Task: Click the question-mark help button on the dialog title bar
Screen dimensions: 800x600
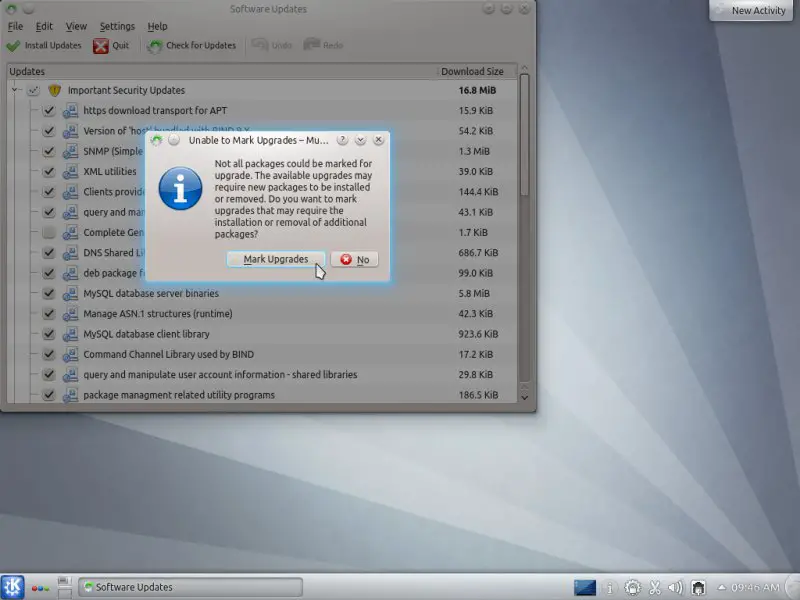Action: click(342, 140)
